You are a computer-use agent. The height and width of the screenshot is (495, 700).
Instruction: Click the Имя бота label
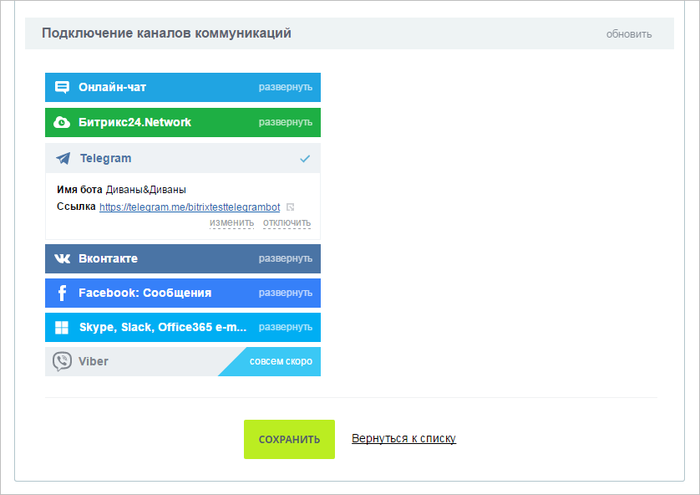[79, 190]
